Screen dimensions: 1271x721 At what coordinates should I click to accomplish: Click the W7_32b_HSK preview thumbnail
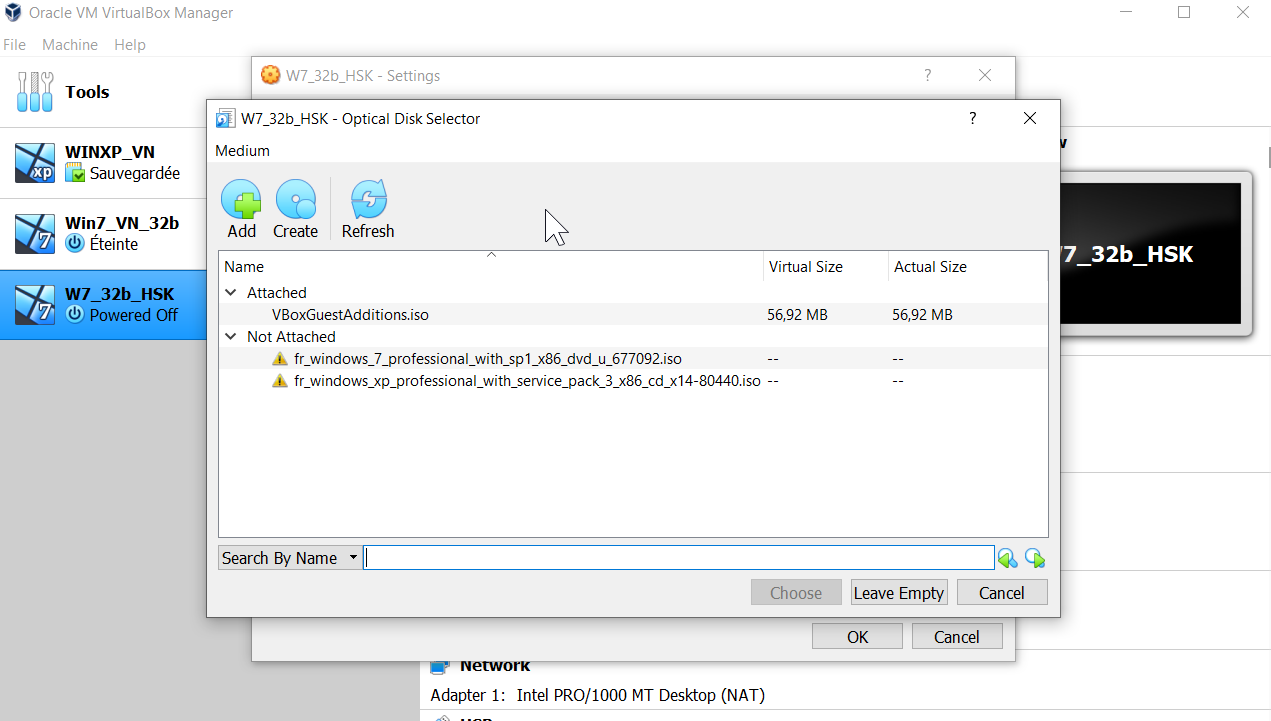click(1150, 254)
